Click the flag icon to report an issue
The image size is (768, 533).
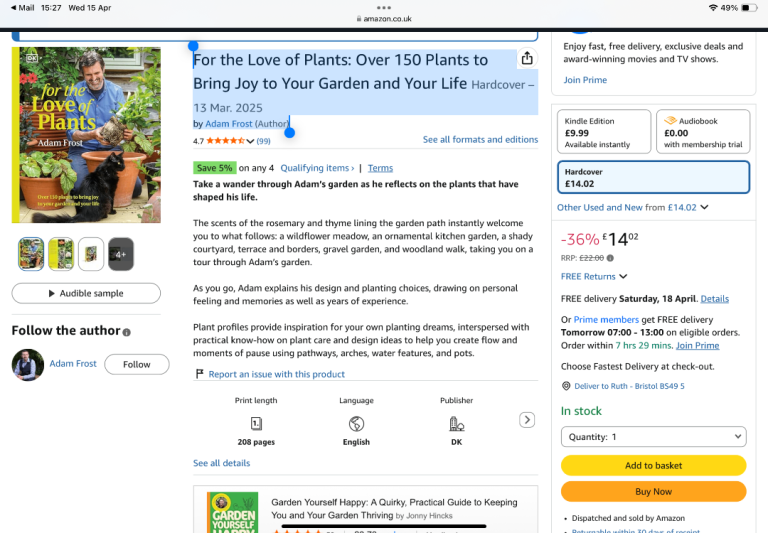pyautogui.click(x=200, y=374)
